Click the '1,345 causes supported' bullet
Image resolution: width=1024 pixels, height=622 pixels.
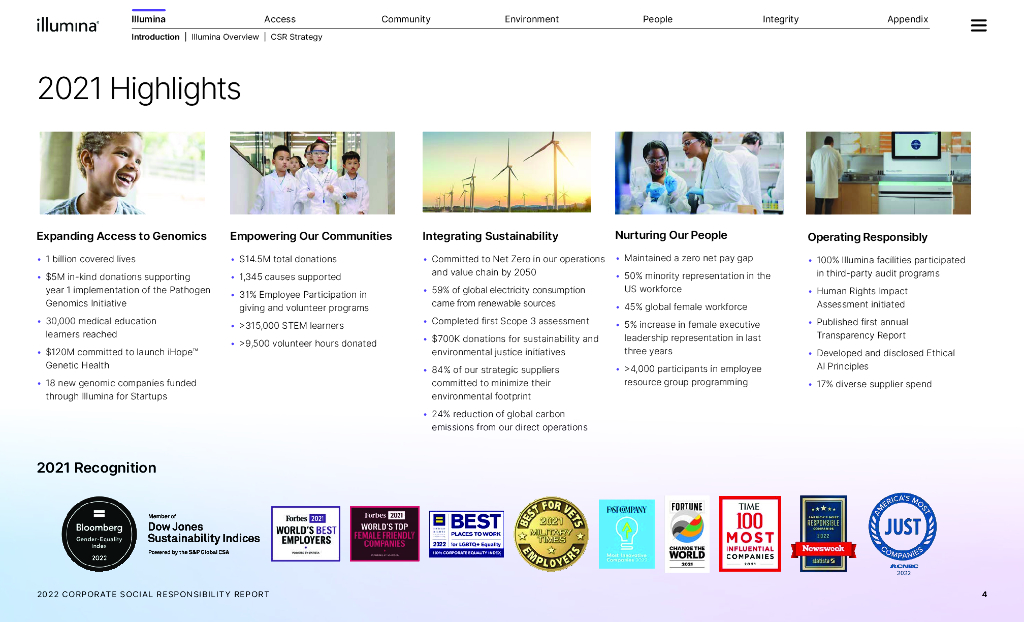click(x=290, y=276)
